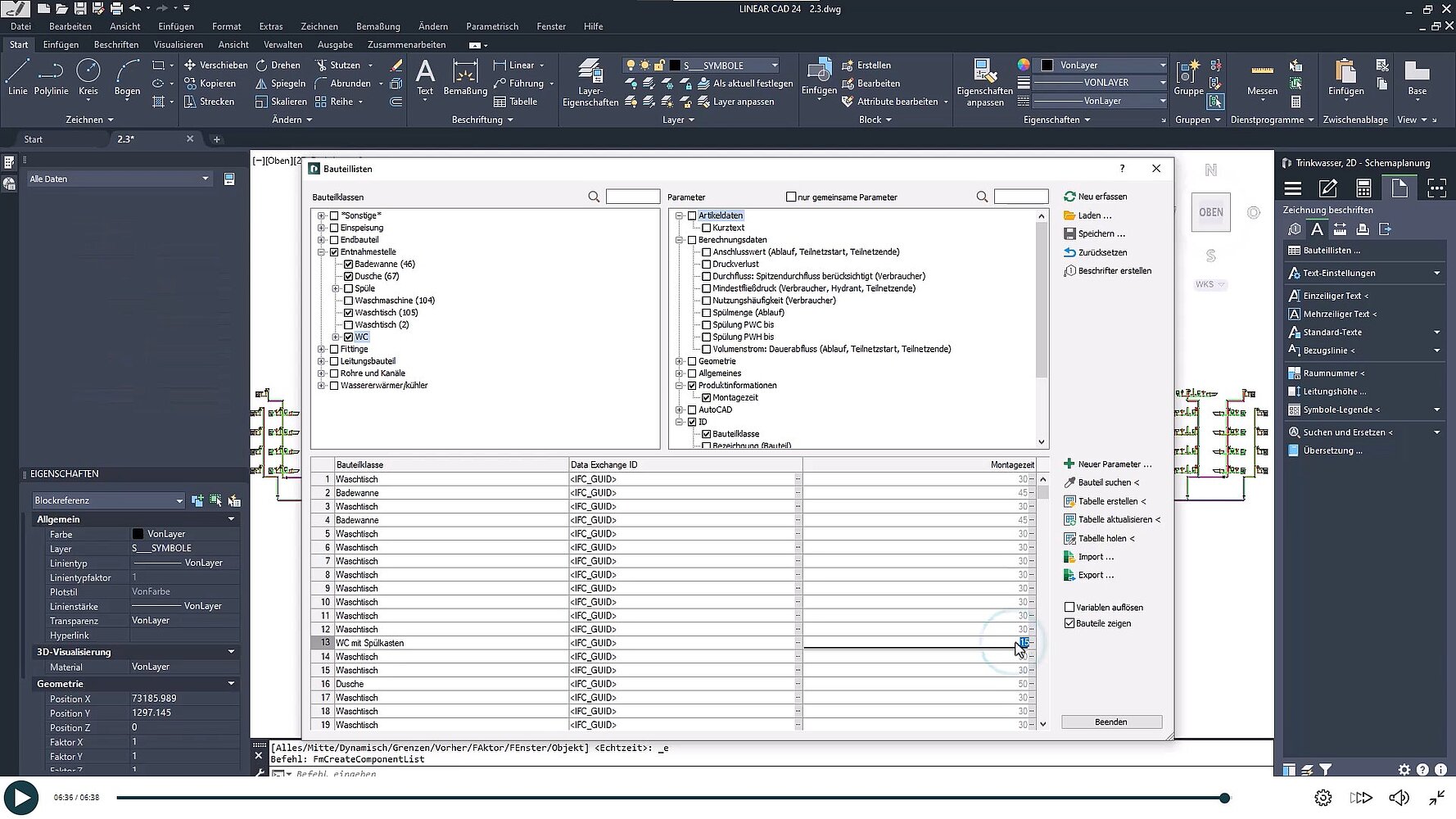Enable the Badewanne checkbox in Bauteilklassen

click(349, 264)
